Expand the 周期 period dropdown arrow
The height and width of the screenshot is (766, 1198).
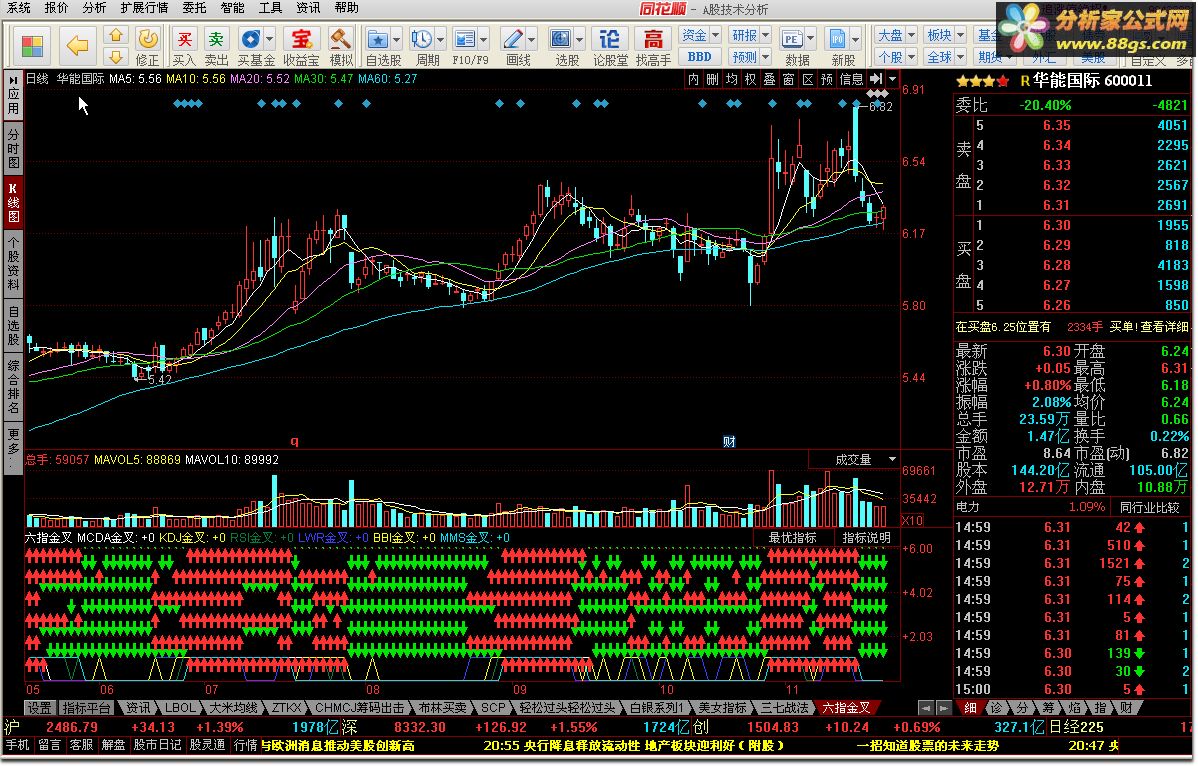point(440,38)
